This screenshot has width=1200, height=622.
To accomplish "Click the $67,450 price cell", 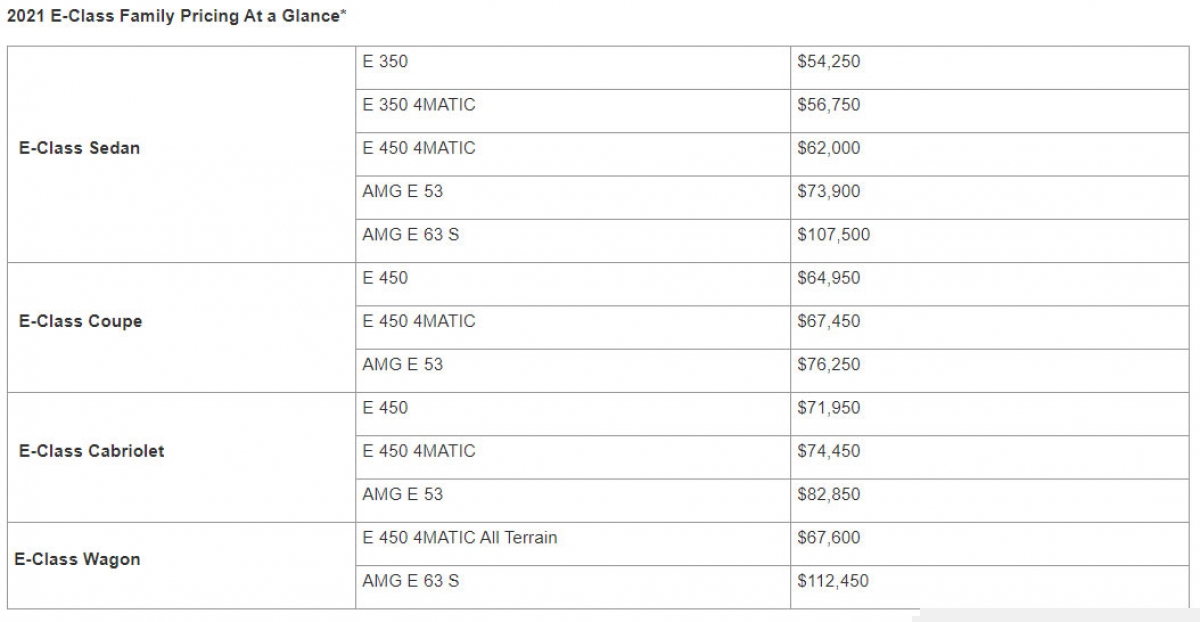I will pyautogui.click(x=828, y=321).
